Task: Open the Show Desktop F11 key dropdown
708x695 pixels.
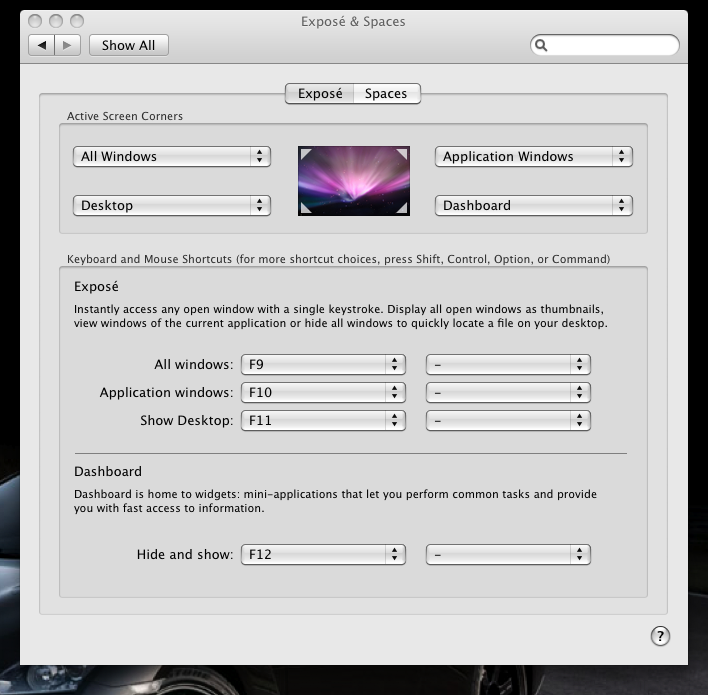Action: (323, 420)
